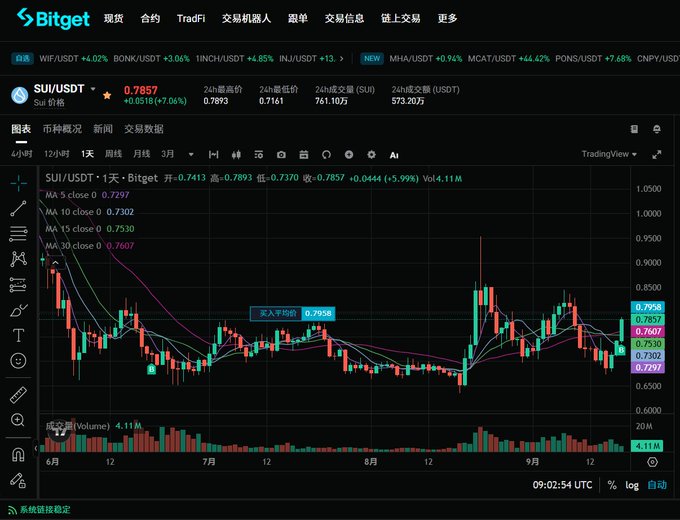680x520 pixels.
Task: Switch to the 新闻 tab
Action: pos(103,129)
